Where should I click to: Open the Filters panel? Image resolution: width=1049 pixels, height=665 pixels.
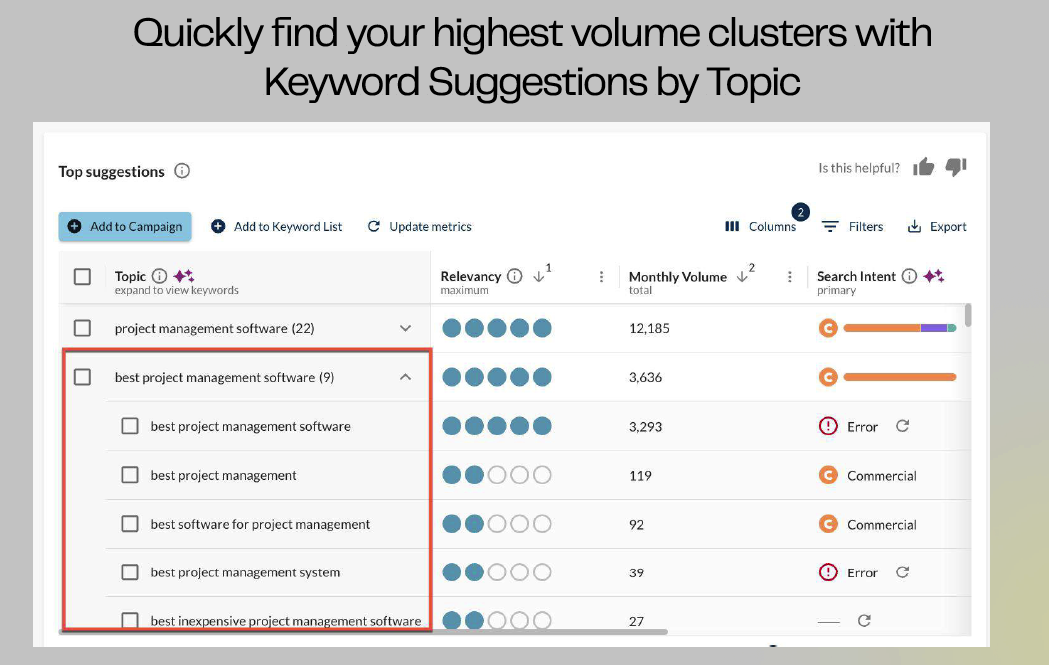tap(853, 227)
